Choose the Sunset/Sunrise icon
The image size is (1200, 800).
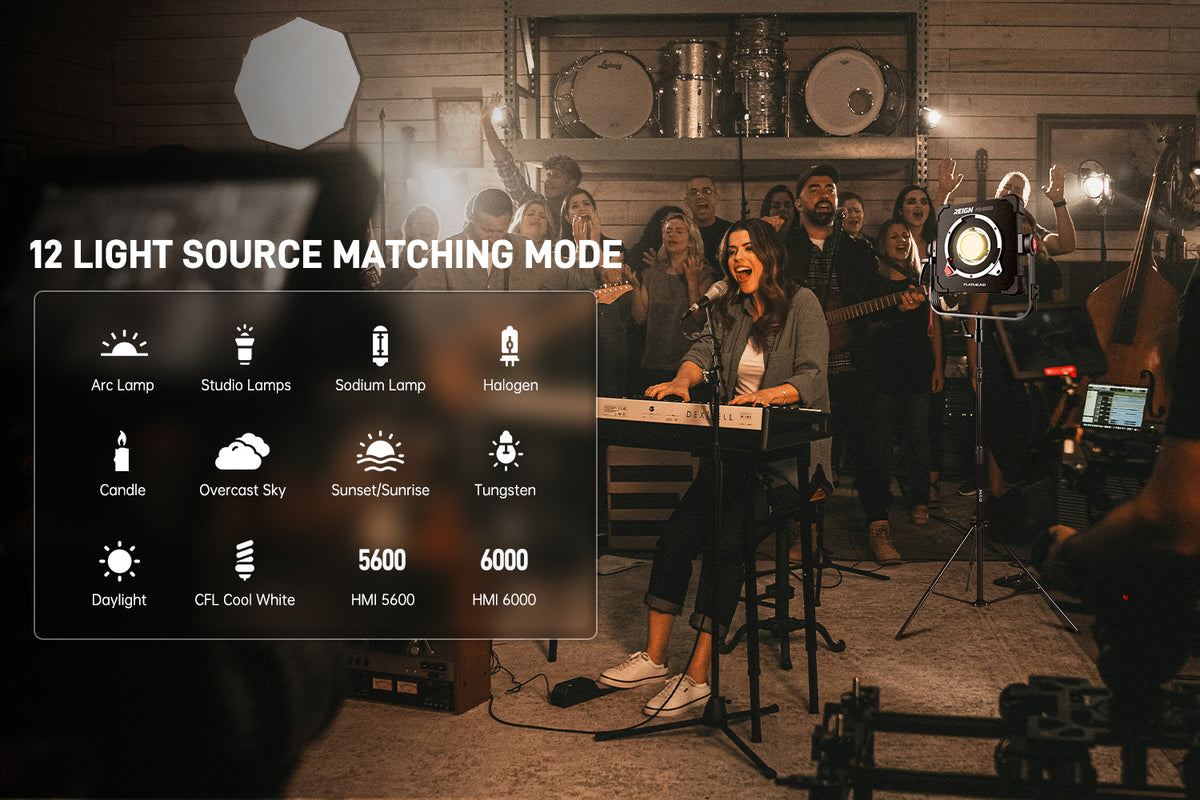coord(380,452)
